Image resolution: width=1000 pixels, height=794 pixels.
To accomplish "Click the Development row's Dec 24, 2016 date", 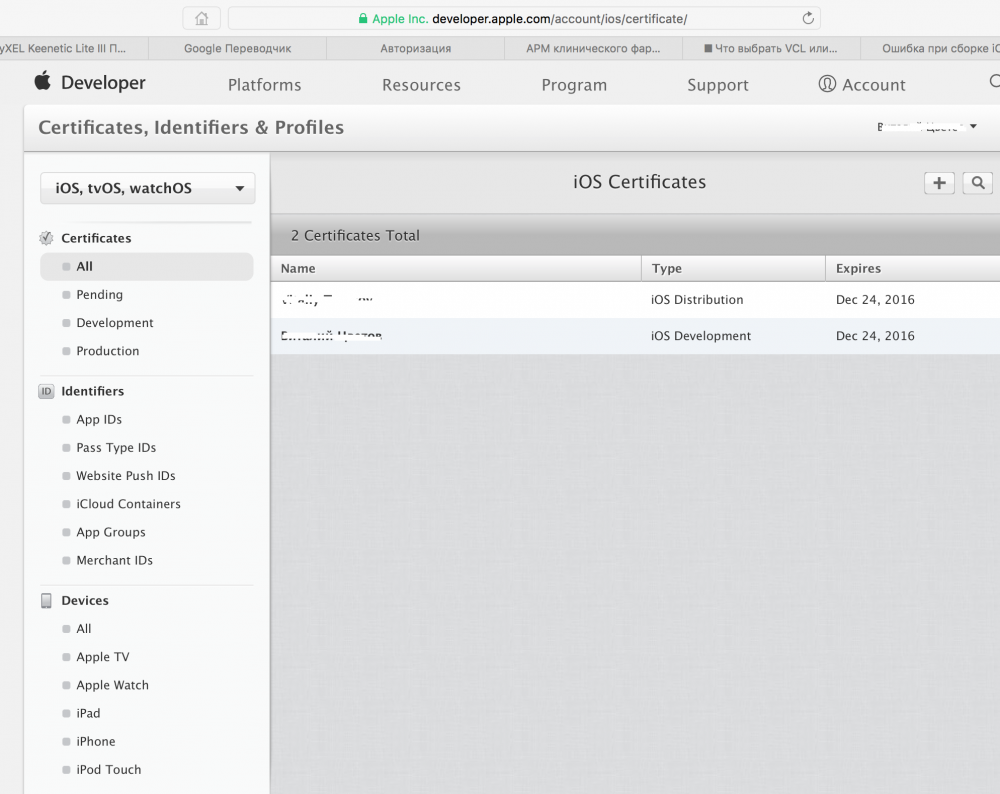I will click(875, 336).
